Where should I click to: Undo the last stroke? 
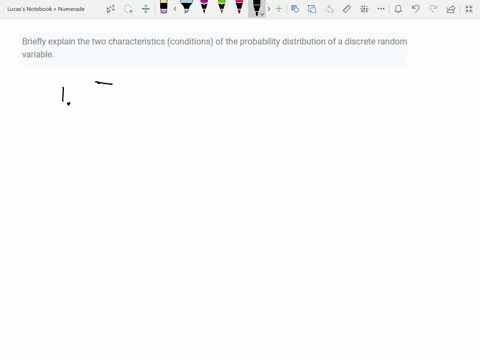pos(416,9)
